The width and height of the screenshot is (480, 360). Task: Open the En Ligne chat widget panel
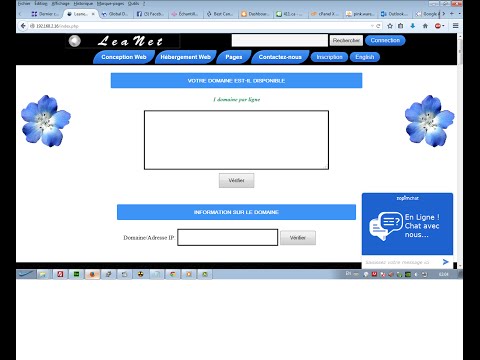[407, 224]
